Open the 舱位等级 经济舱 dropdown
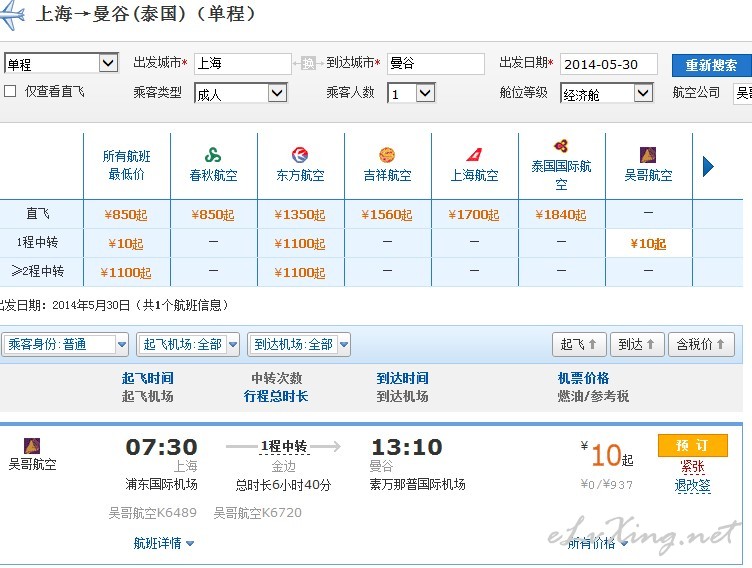 pos(607,93)
